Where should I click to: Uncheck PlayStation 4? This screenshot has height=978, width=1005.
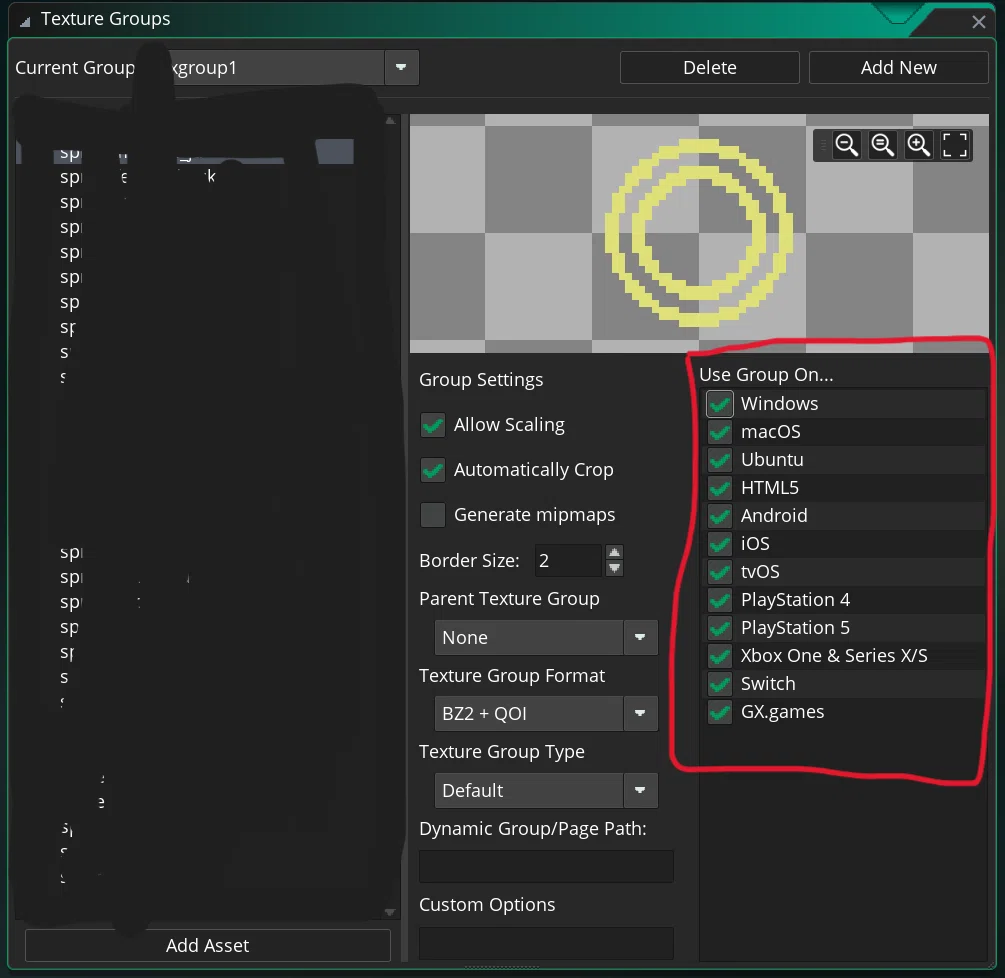tap(719, 600)
